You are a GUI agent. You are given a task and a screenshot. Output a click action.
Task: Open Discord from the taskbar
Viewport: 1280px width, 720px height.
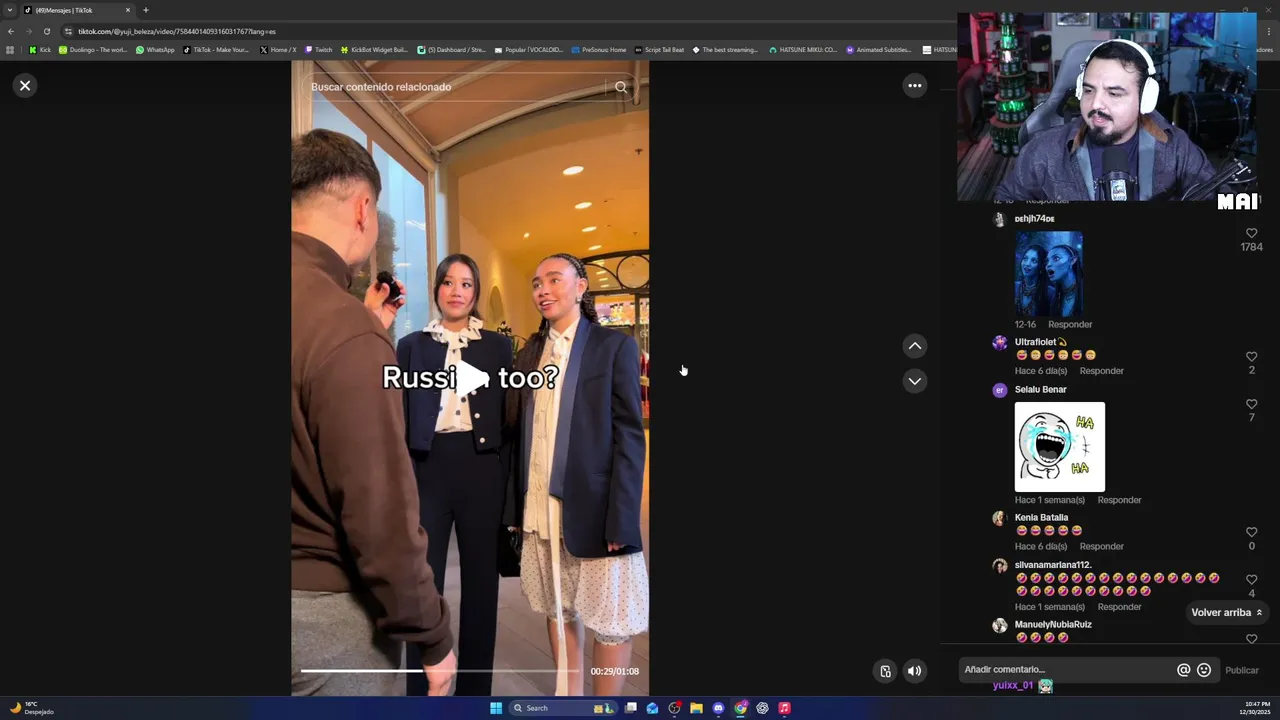(718, 708)
